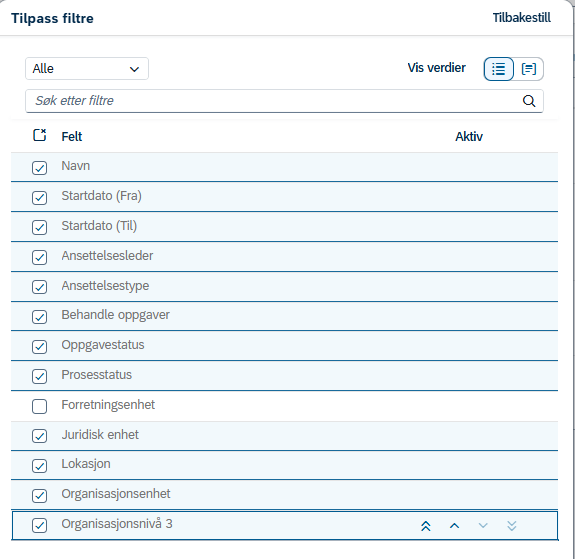575x559 pixels.
Task: Move Organisasjonsnivå 3 to top
Action: [x=426, y=526]
